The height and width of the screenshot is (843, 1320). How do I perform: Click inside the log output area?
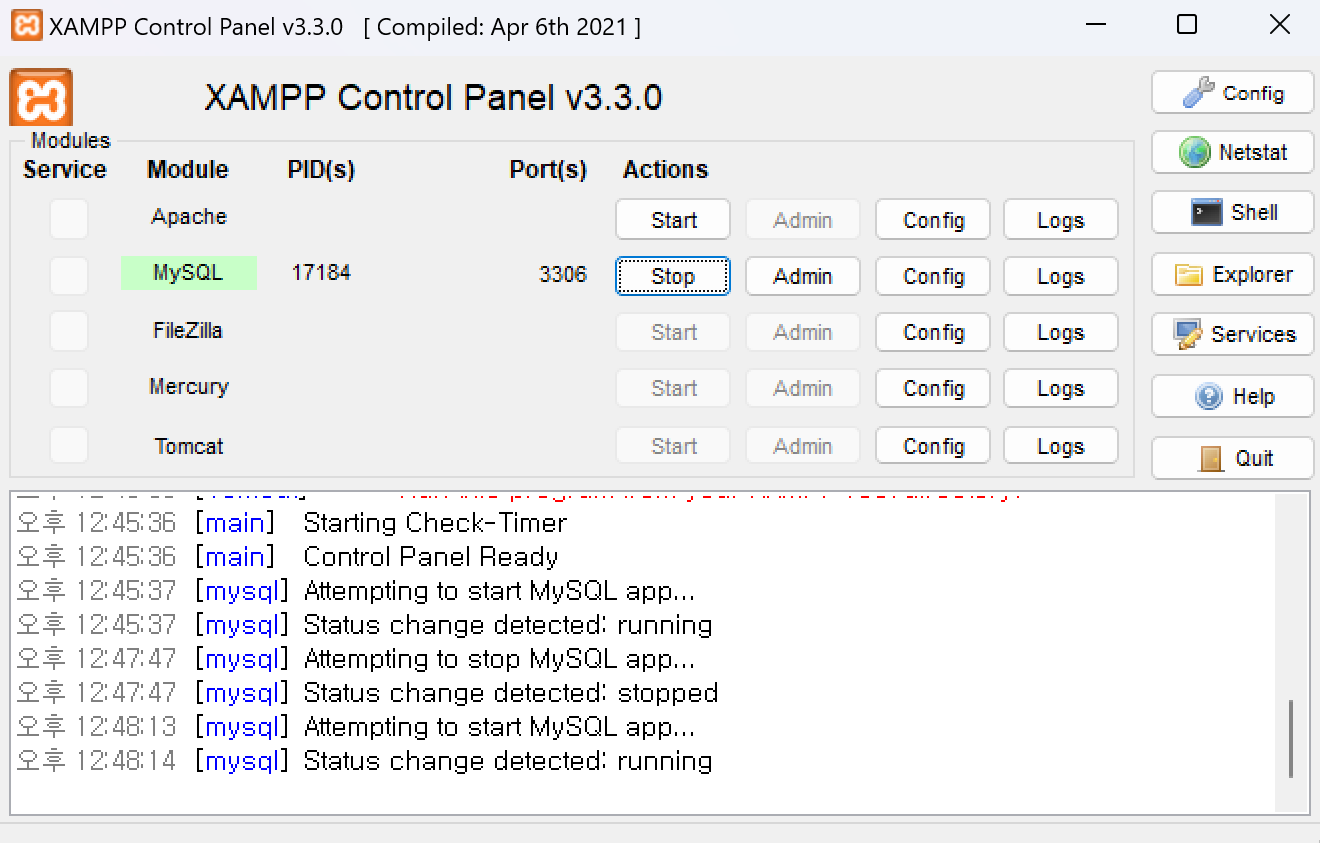[650, 650]
